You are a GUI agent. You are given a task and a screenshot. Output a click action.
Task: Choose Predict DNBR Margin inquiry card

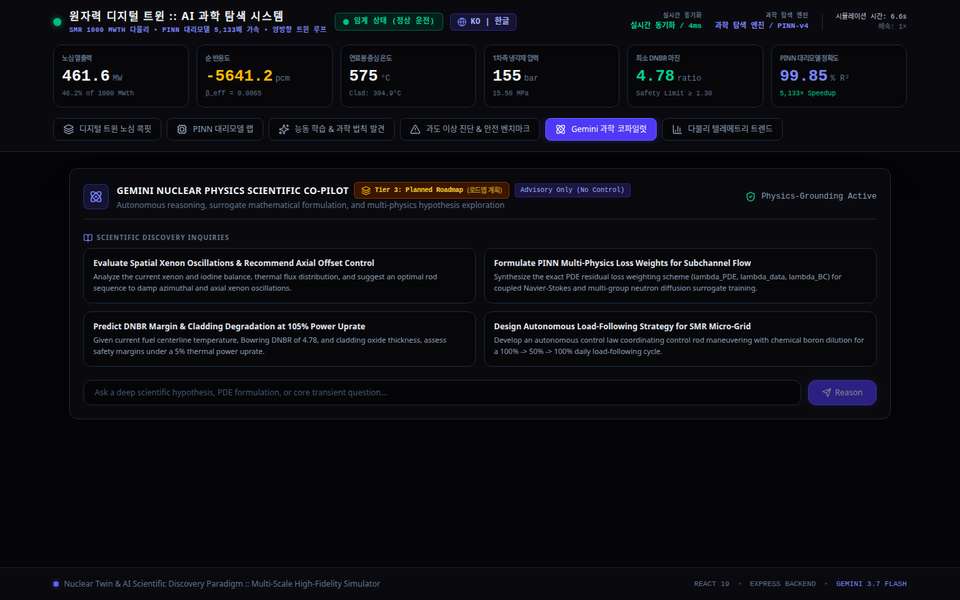[x=279, y=339]
